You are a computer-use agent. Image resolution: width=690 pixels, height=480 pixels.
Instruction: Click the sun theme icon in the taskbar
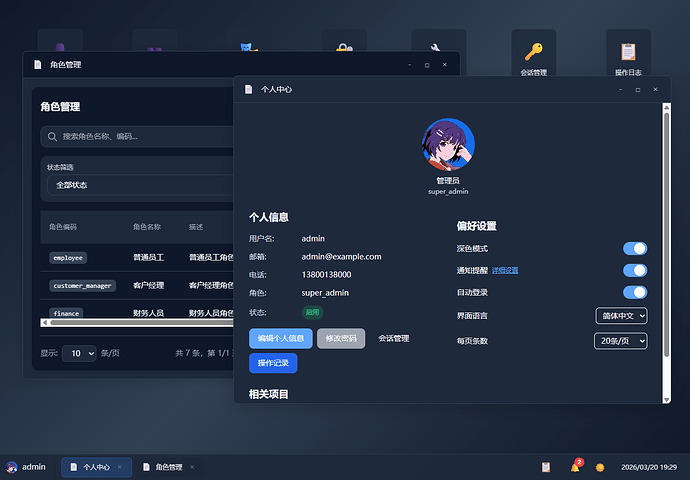(600, 467)
